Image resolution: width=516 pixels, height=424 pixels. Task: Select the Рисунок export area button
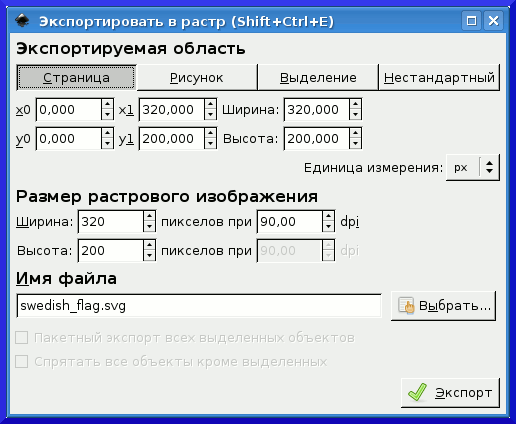197,78
